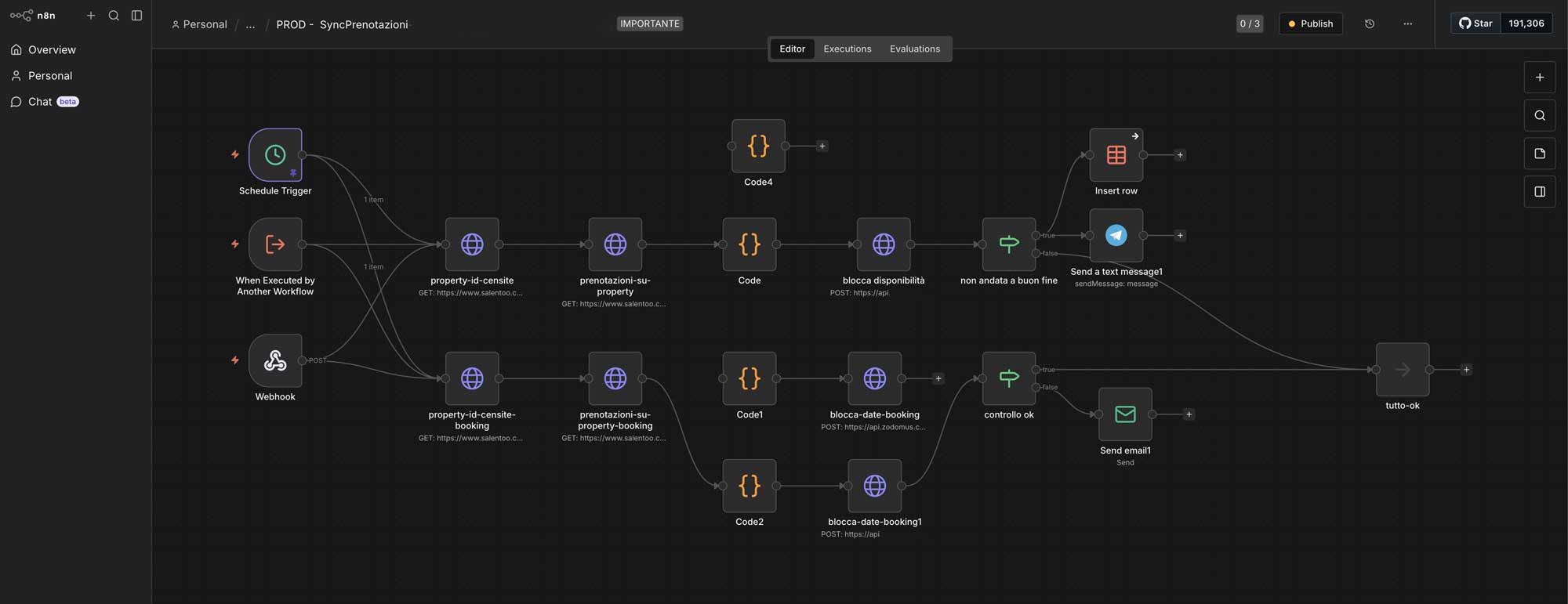Open the property-id-censite-booking HTTP node
Screen dimensions: 1568x604
[472, 378]
